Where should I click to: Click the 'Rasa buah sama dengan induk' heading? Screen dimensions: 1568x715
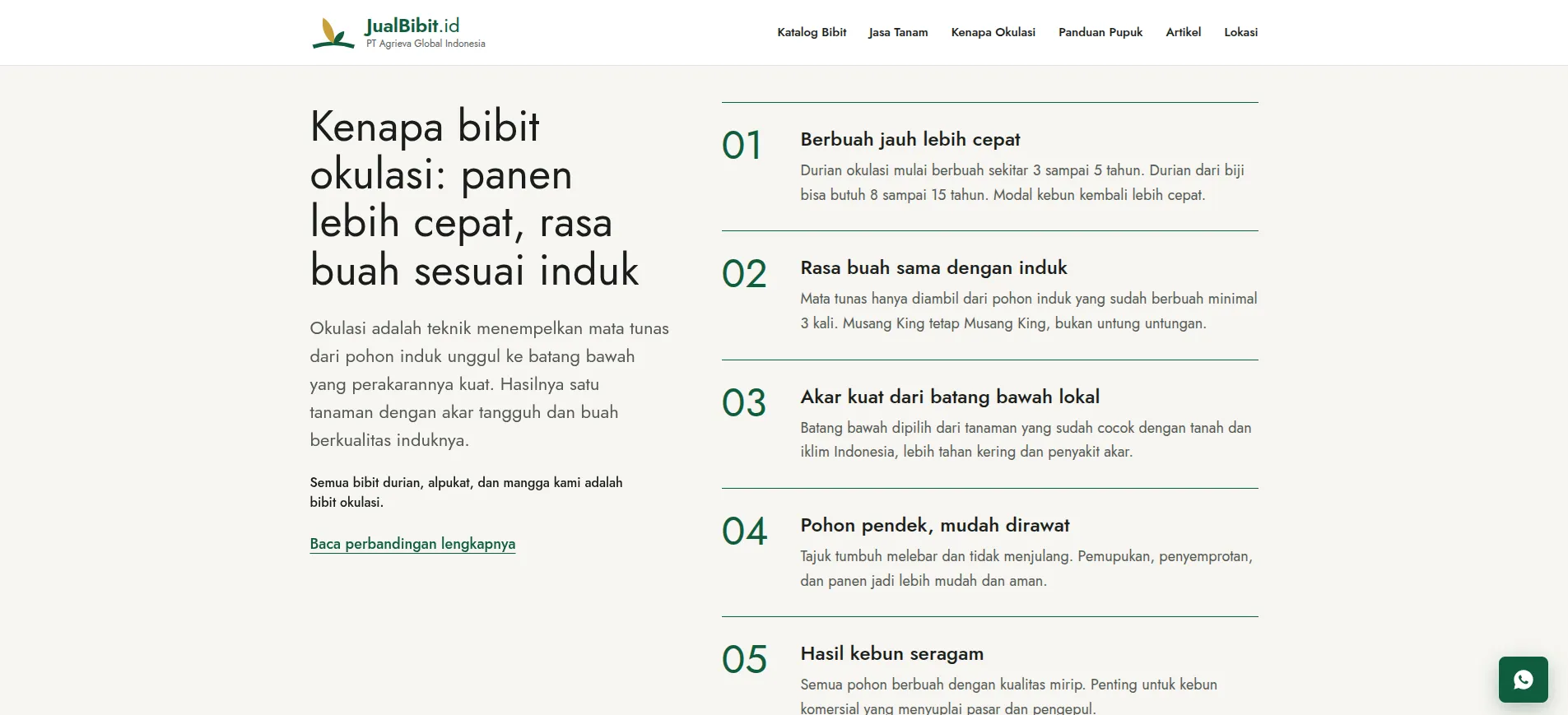tap(933, 267)
